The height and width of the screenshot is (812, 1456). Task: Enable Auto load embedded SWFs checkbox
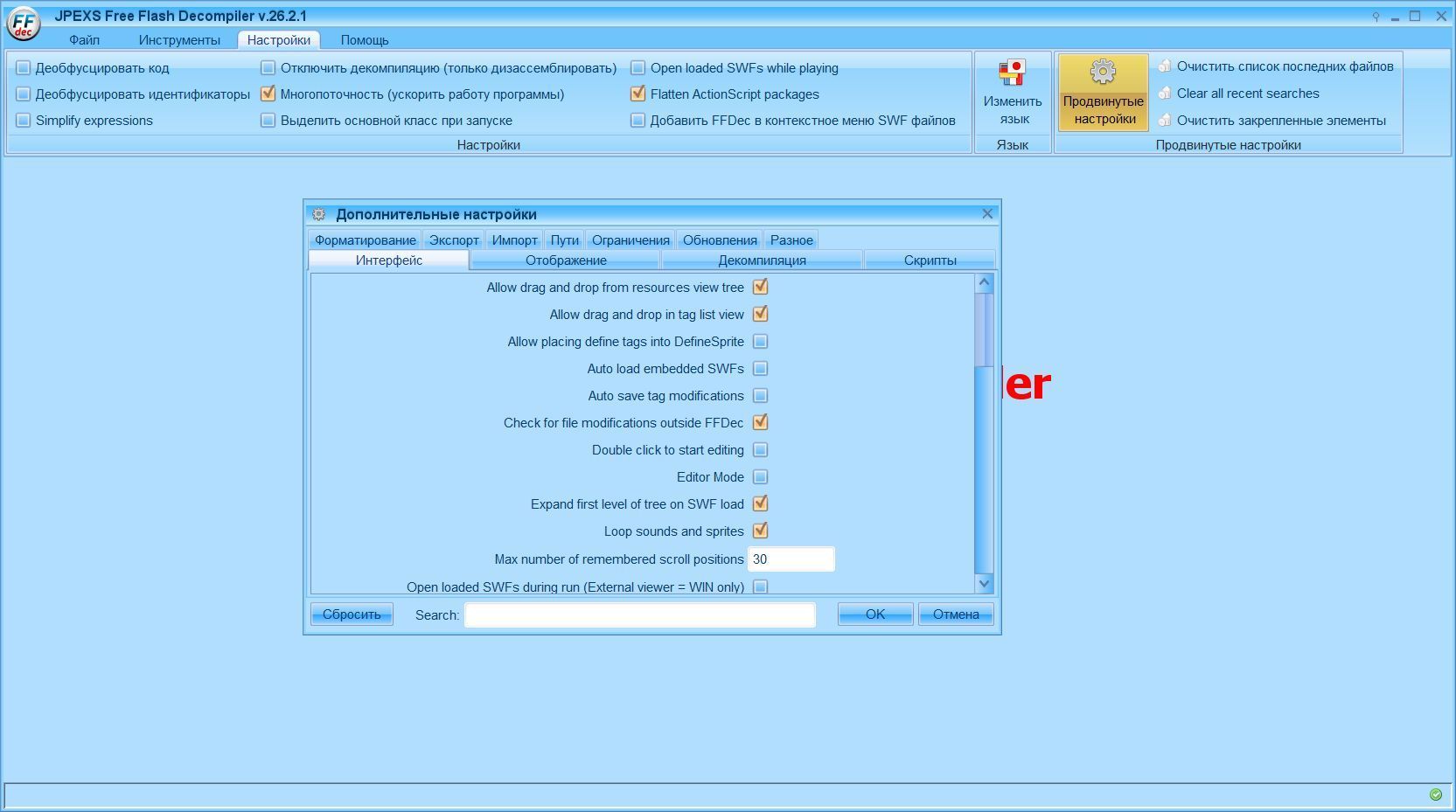pyautogui.click(x=760, y=369)
